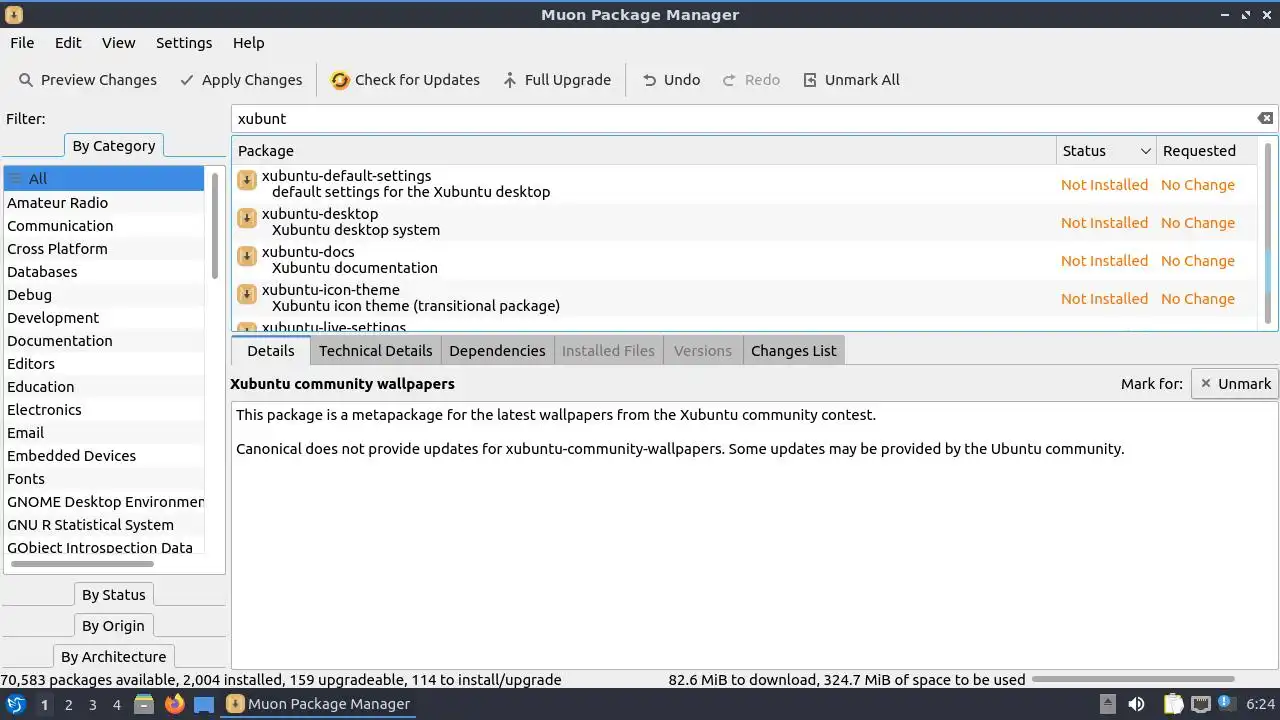The image size is (1280, 720).
Task: Select the Fonts category
Action: click(x=104, y=479)
